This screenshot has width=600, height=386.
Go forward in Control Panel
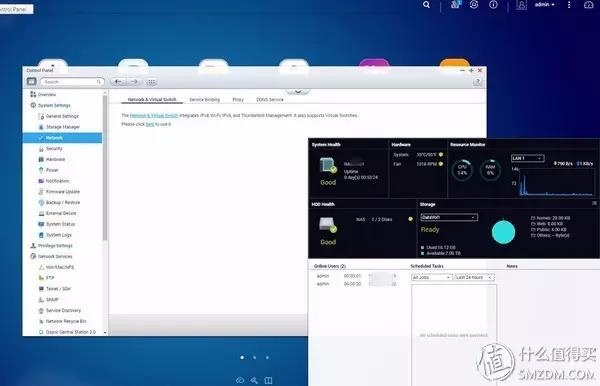click(x=134, y=81)
